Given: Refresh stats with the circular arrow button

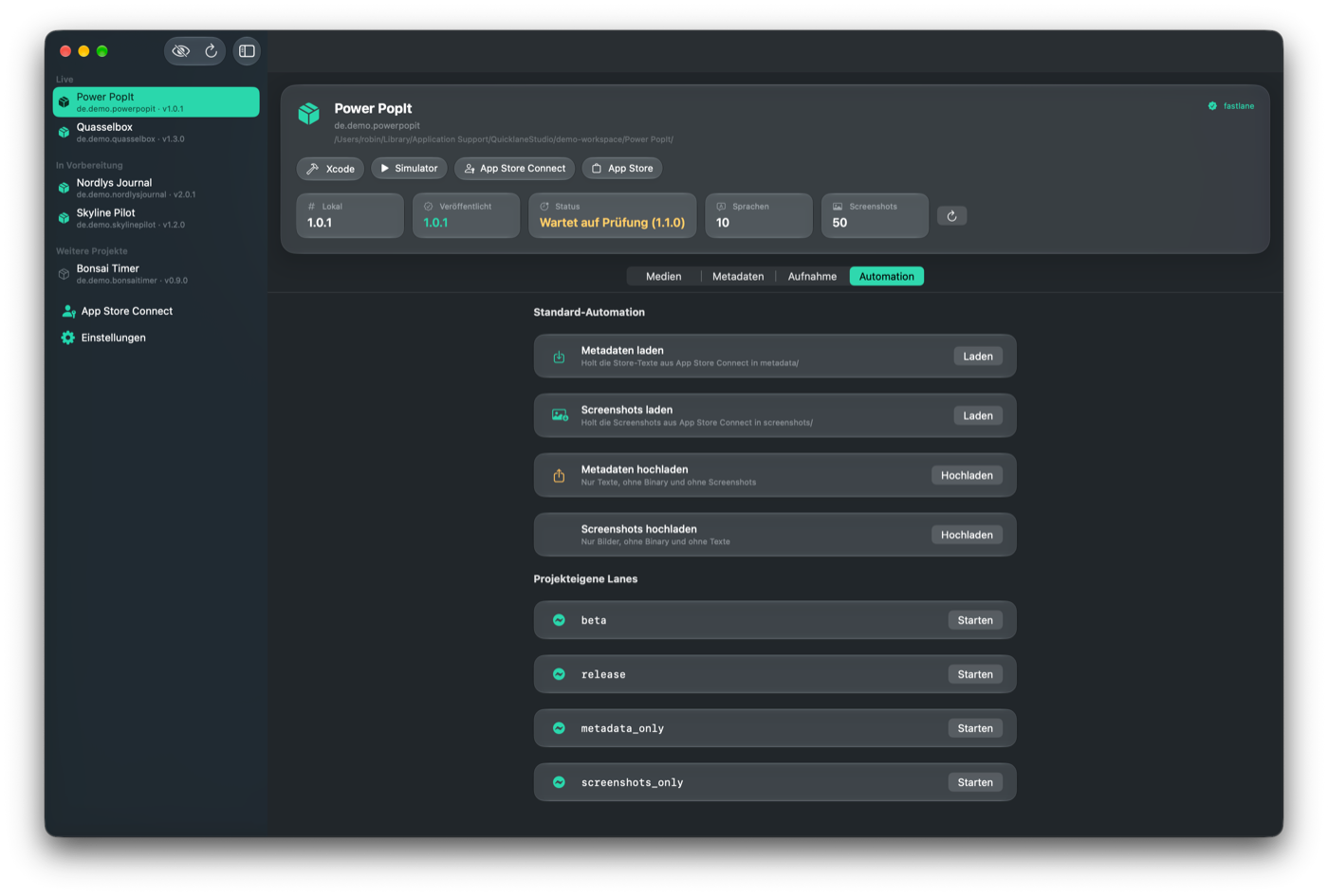Looking at the screenshot, I should [x=951, y=216].
